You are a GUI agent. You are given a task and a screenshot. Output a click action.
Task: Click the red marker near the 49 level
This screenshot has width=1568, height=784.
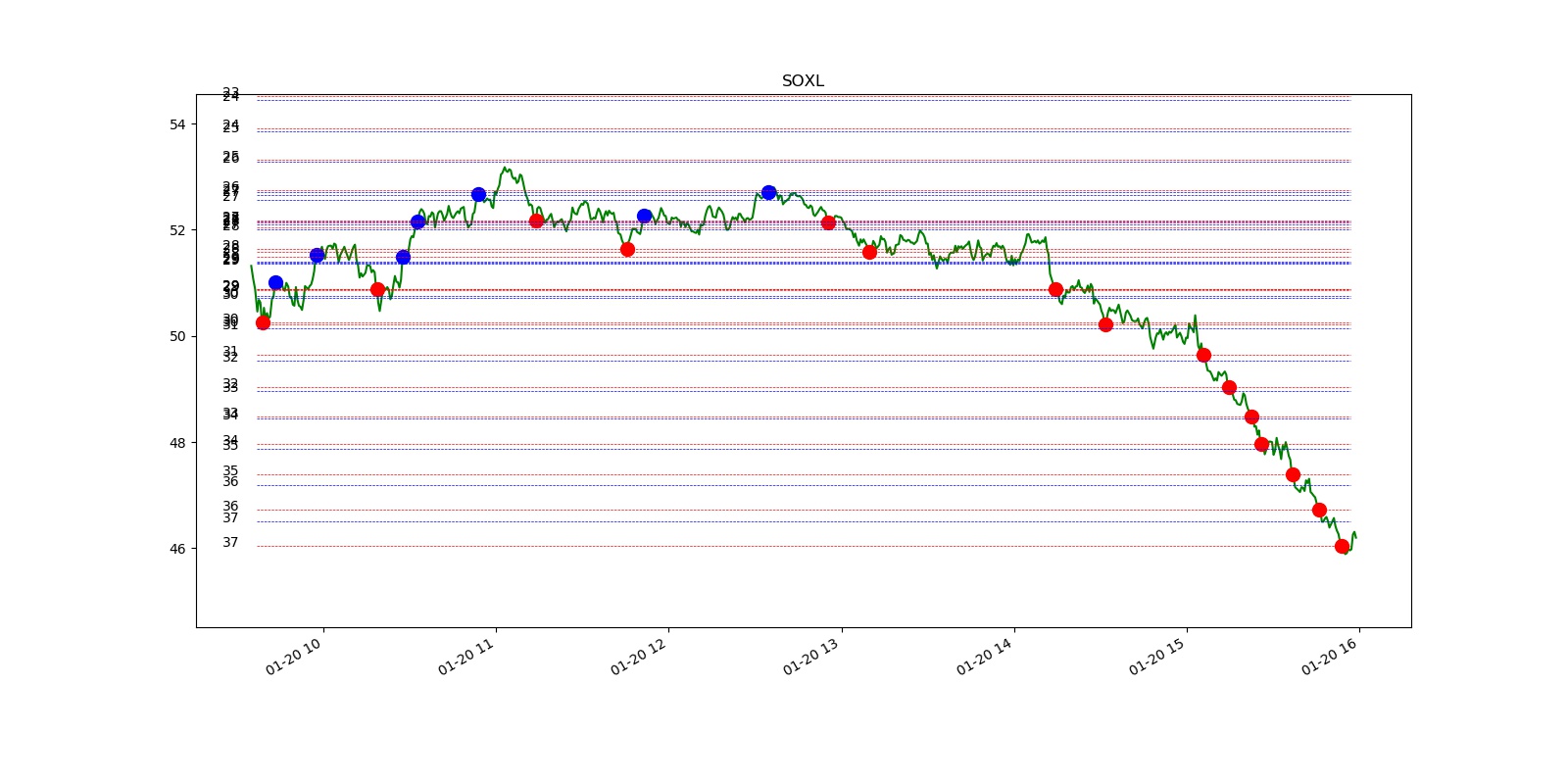(x=1229, y=387)
